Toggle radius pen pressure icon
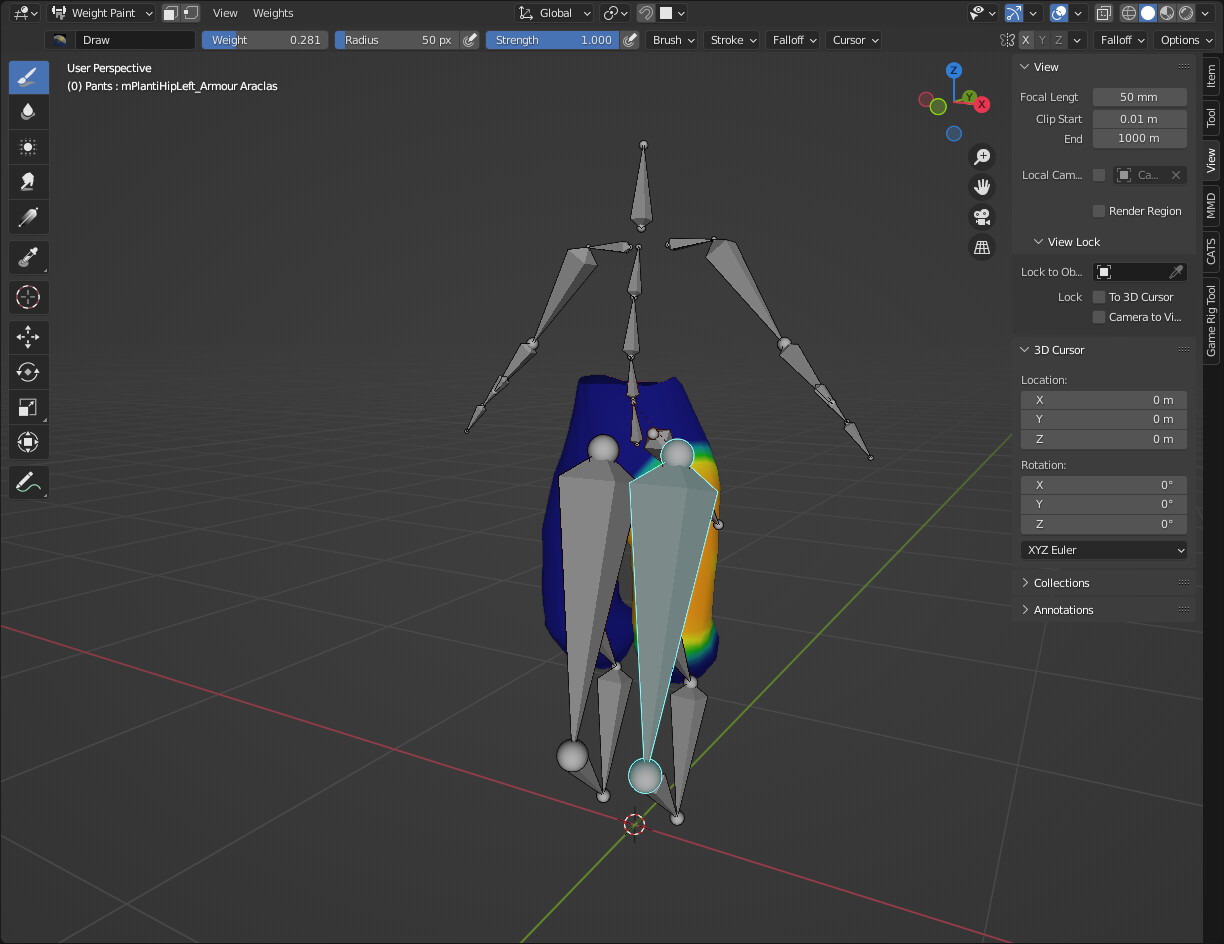Viewport: 1224px width, 944px height. point(469,40)
